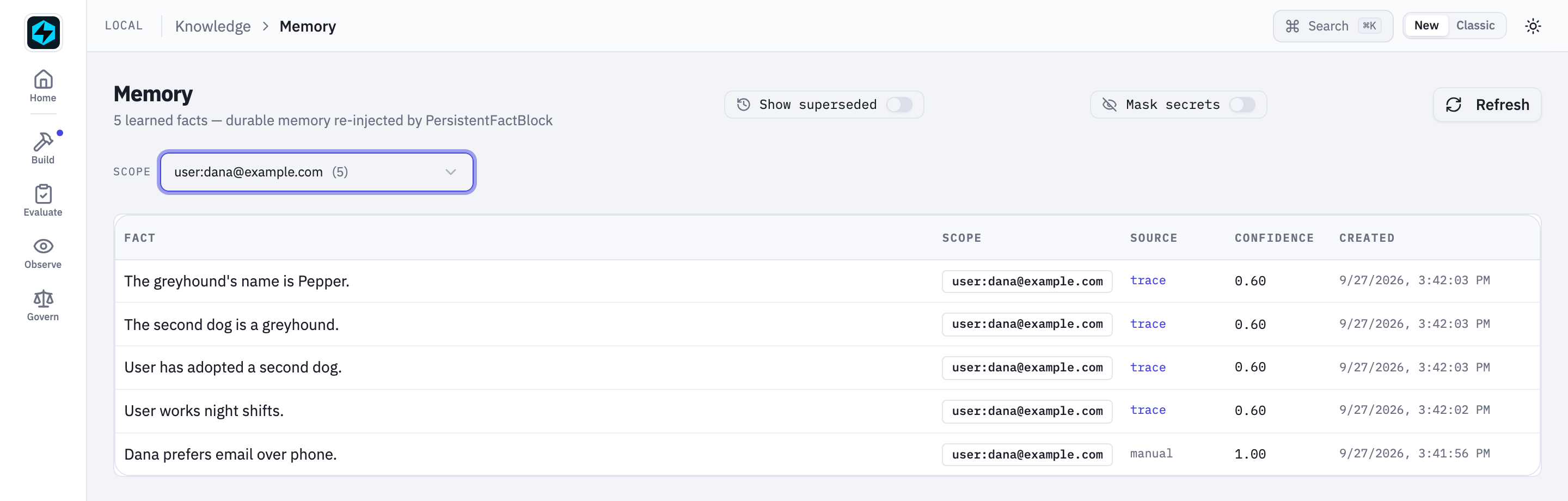Go to Knowledge in the breadcrumb
This screenshot has width=1568, height=501.
212,26
